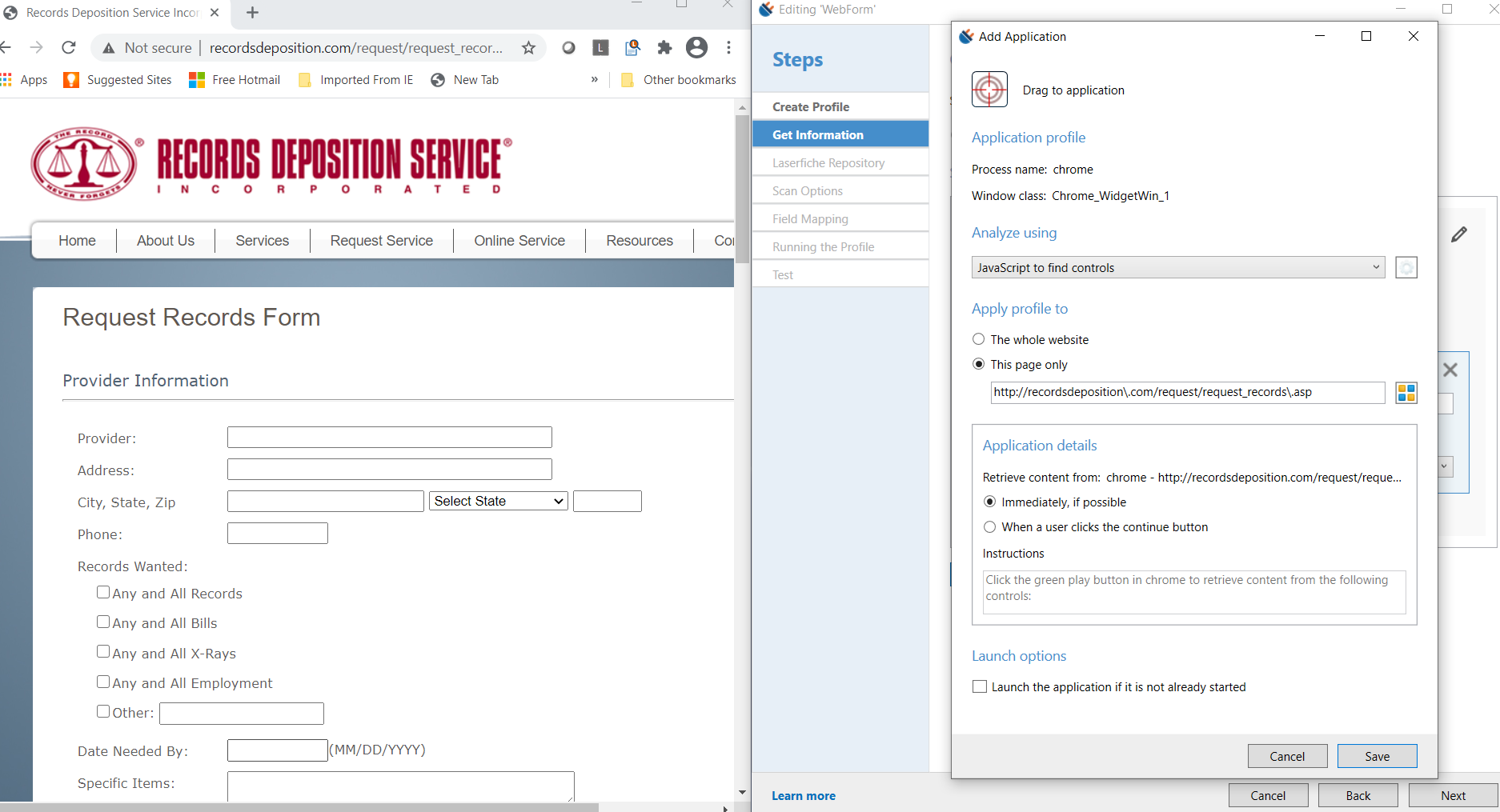Screen dimensions: 1500x812
Task: Open the Learn more link
Action: (x=804, y=796)
